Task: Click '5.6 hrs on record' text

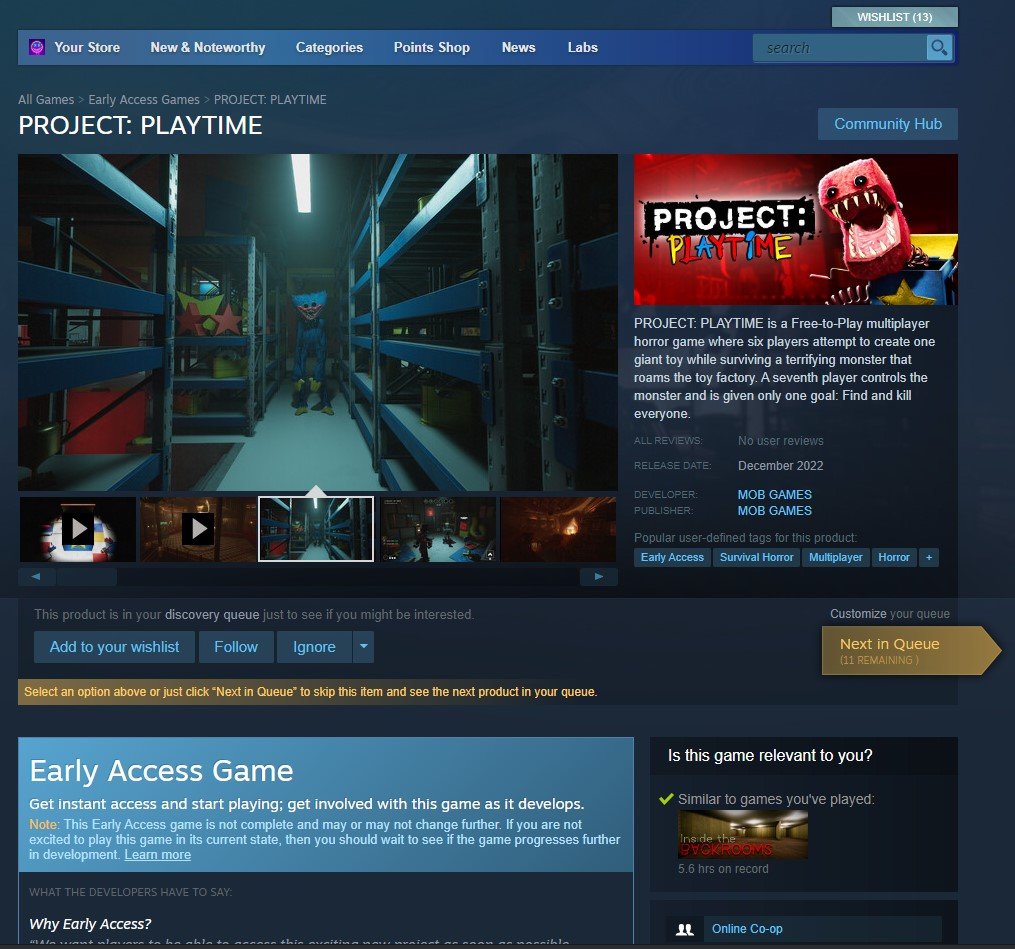Action: 723,869
